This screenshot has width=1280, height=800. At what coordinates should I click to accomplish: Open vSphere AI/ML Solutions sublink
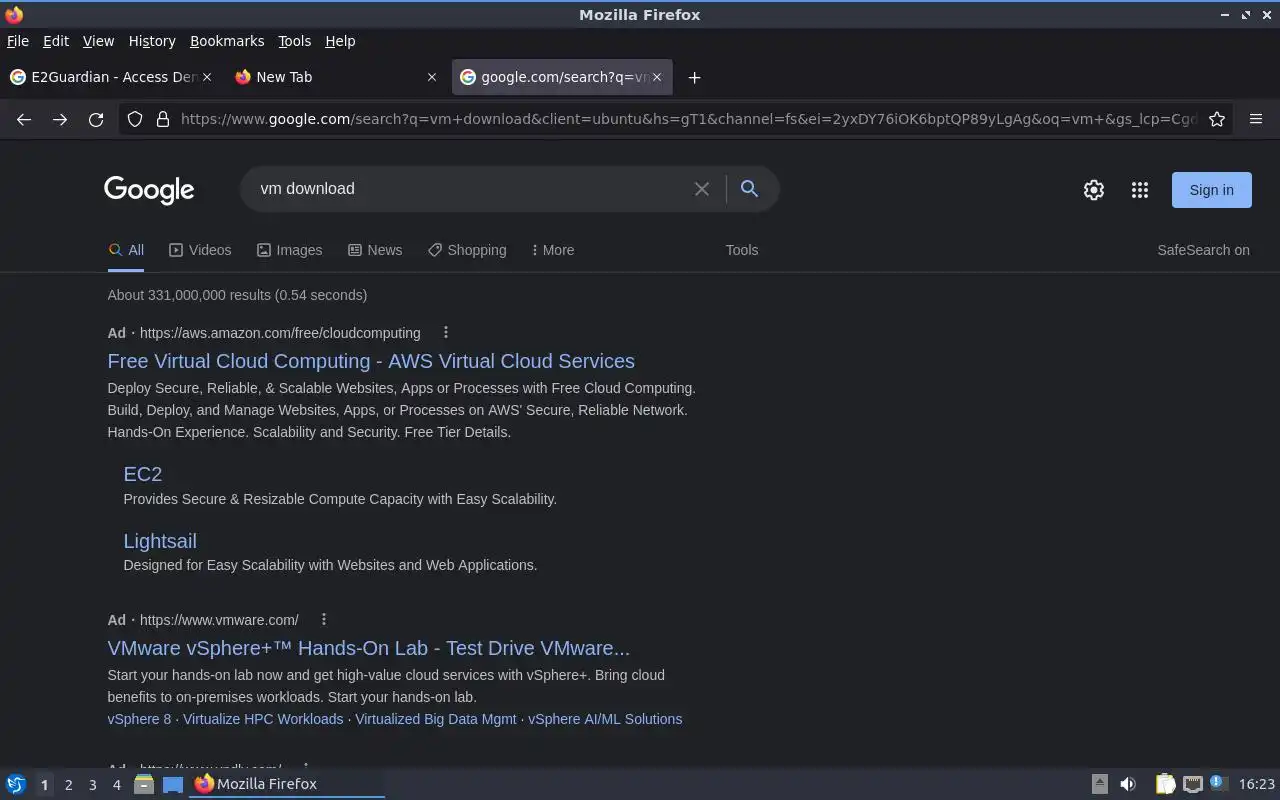[605, 719]
